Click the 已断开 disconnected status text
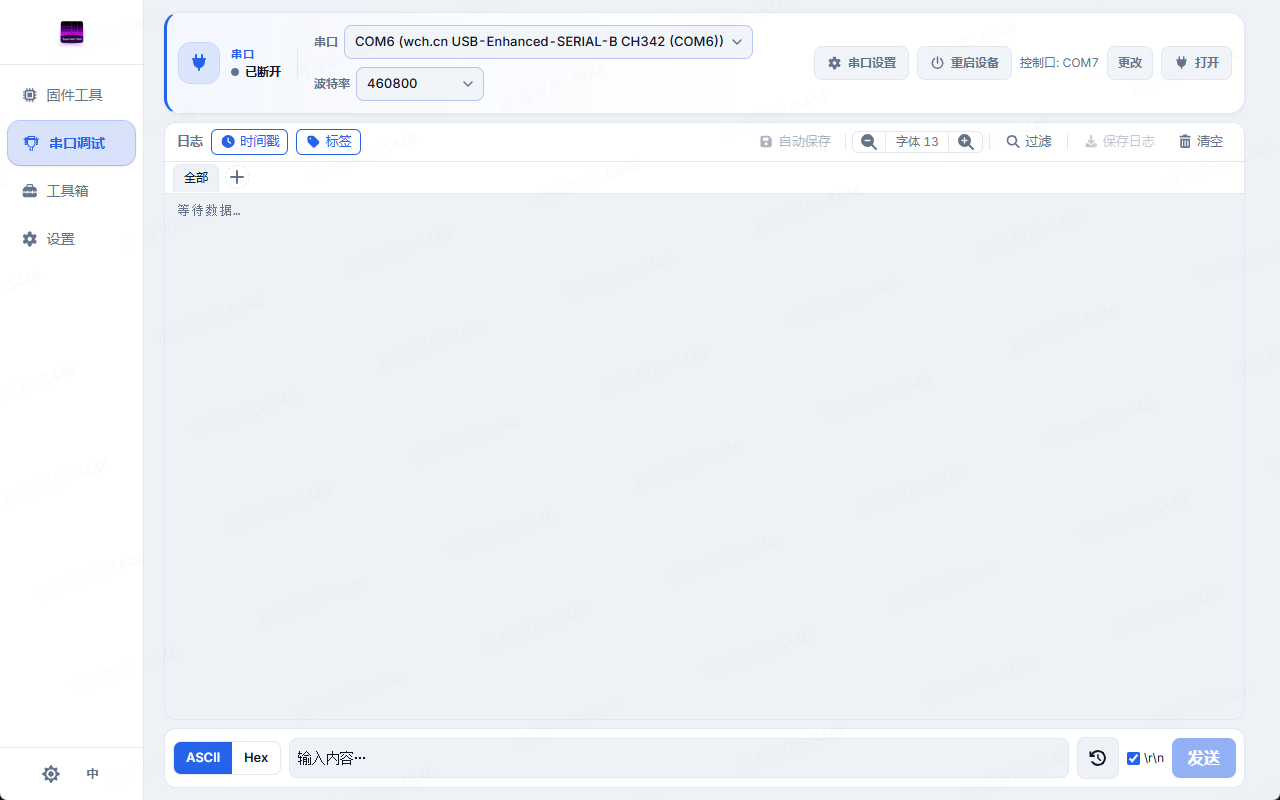1280x800 pixels. coord(263,72)
